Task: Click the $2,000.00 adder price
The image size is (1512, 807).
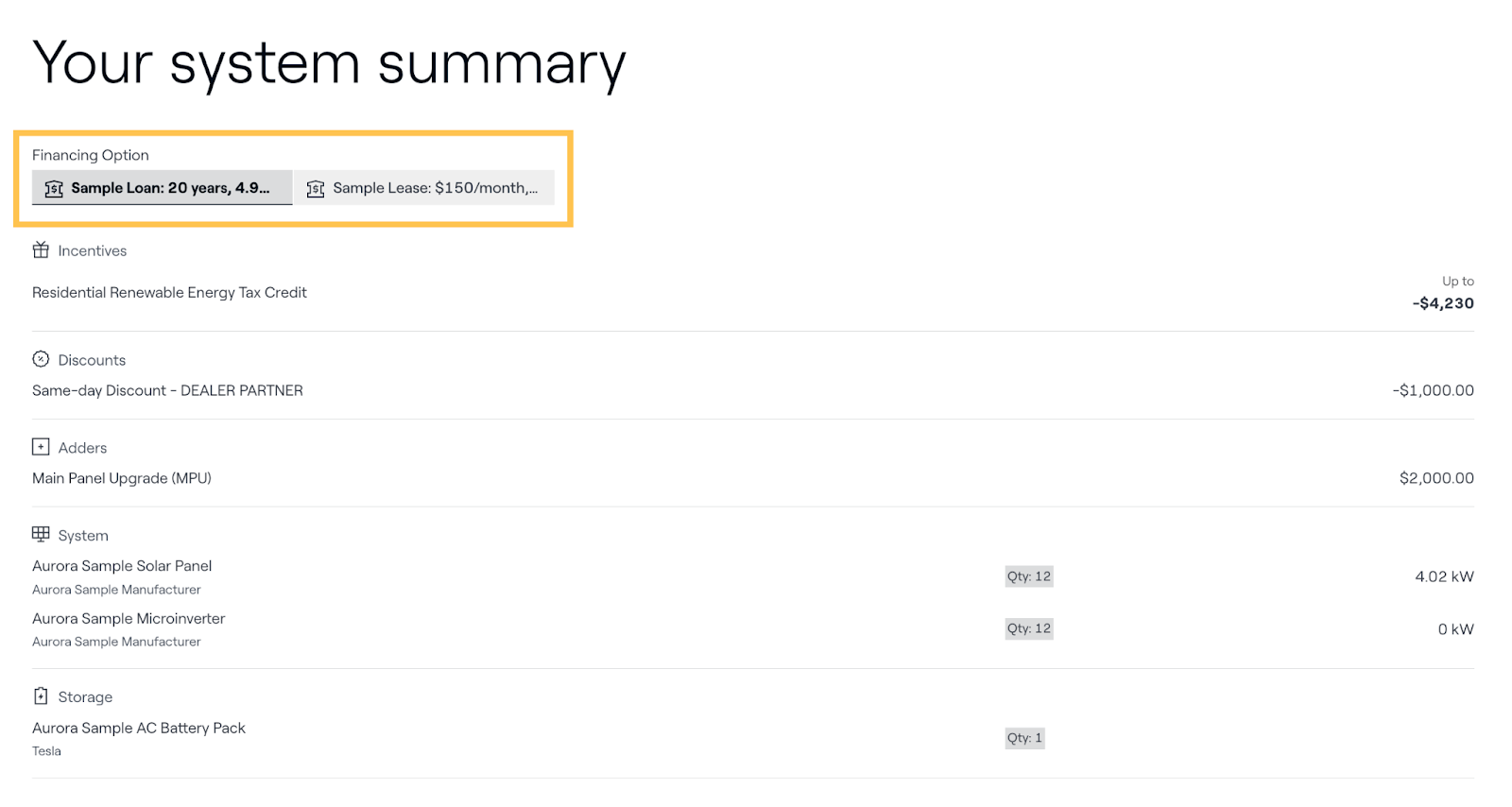Action: (x=1436, y=478)
